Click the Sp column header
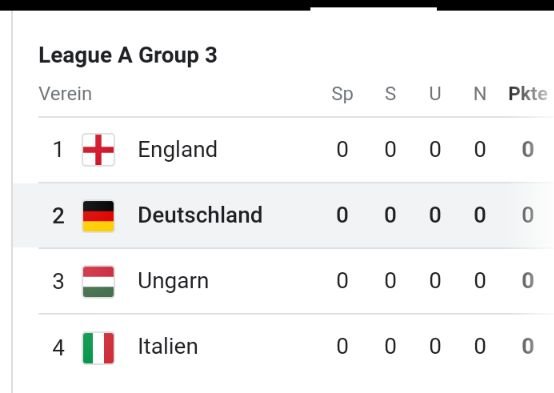Viewport: 554px width, 393px height. tap(342, 94)
